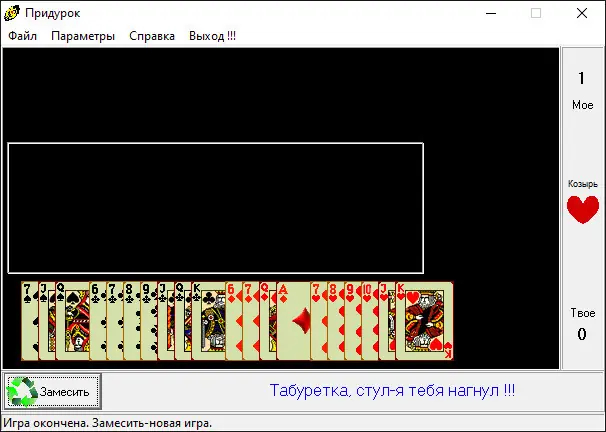Select the ace of diamonds card
Viewport: 606px width, 432px height.
(294, 321)
